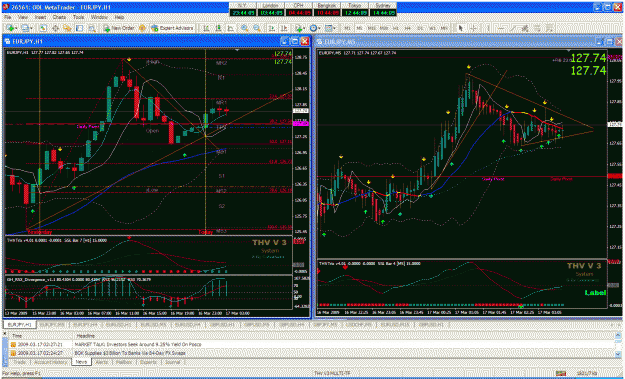The image size is (625, 379).
Task: Toggle the Data Window icon
Action: [55, 28]
